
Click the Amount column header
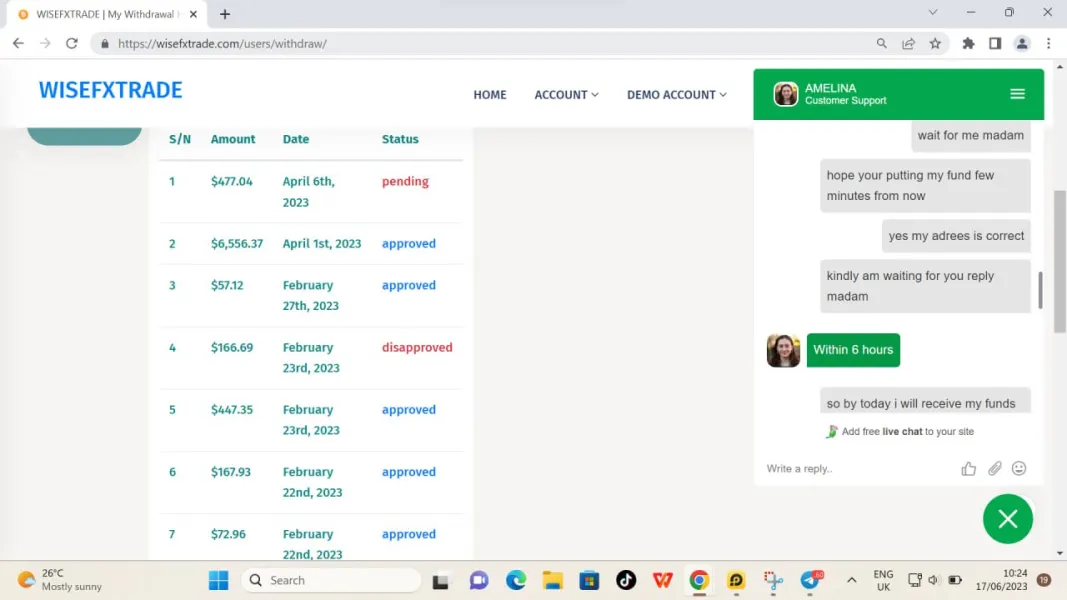[233, 139]
